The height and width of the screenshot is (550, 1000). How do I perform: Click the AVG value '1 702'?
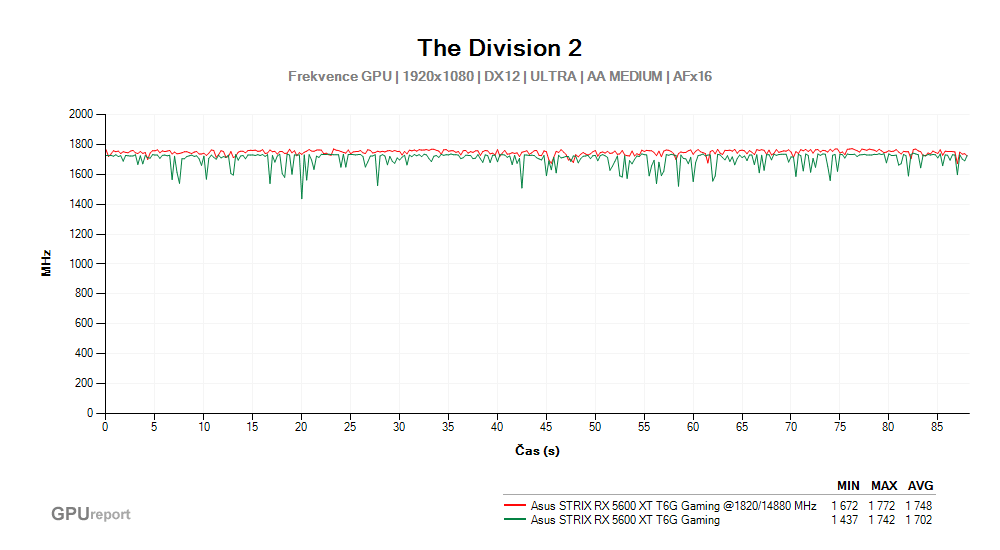click(918, 520)
